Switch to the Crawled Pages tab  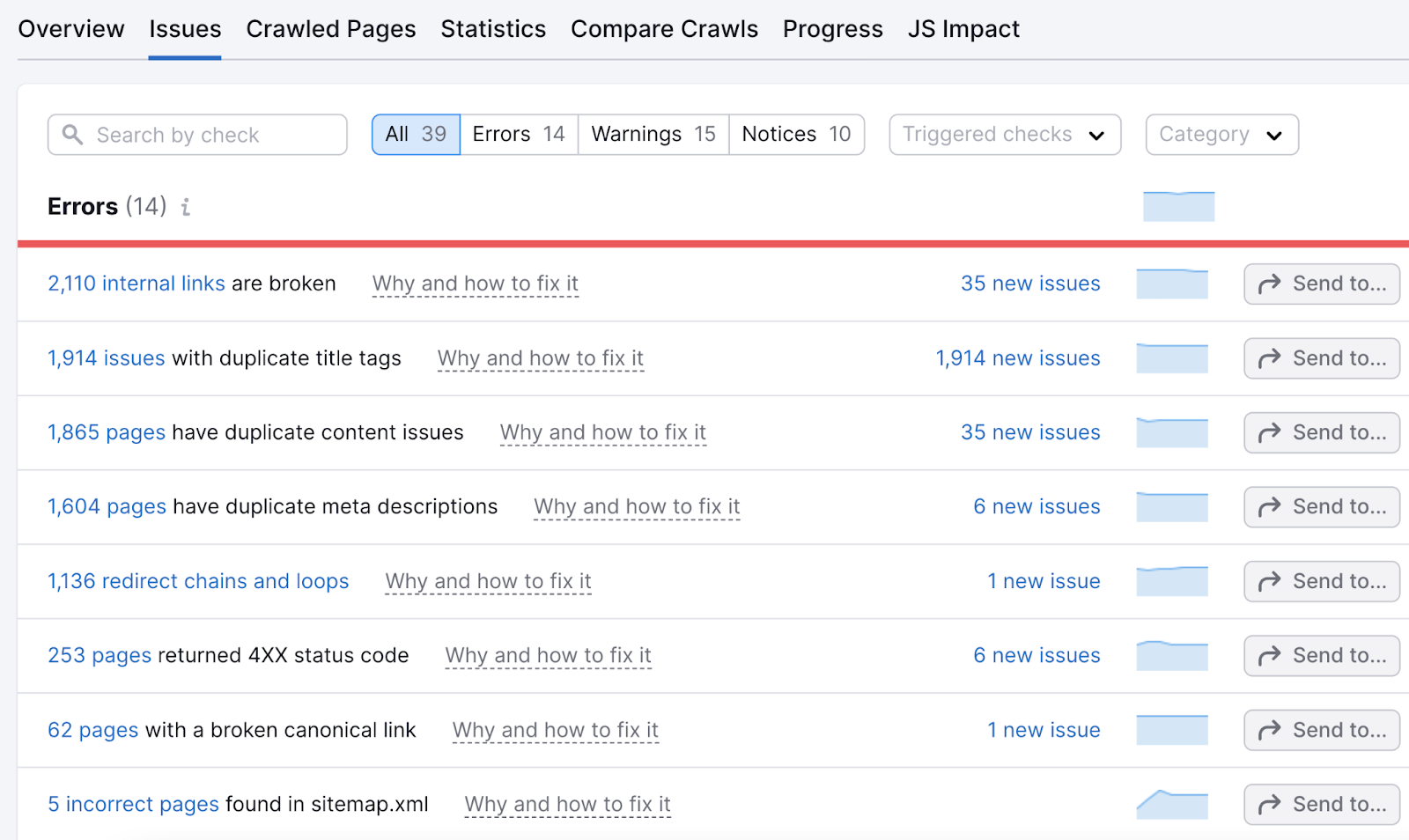(330, 28)
